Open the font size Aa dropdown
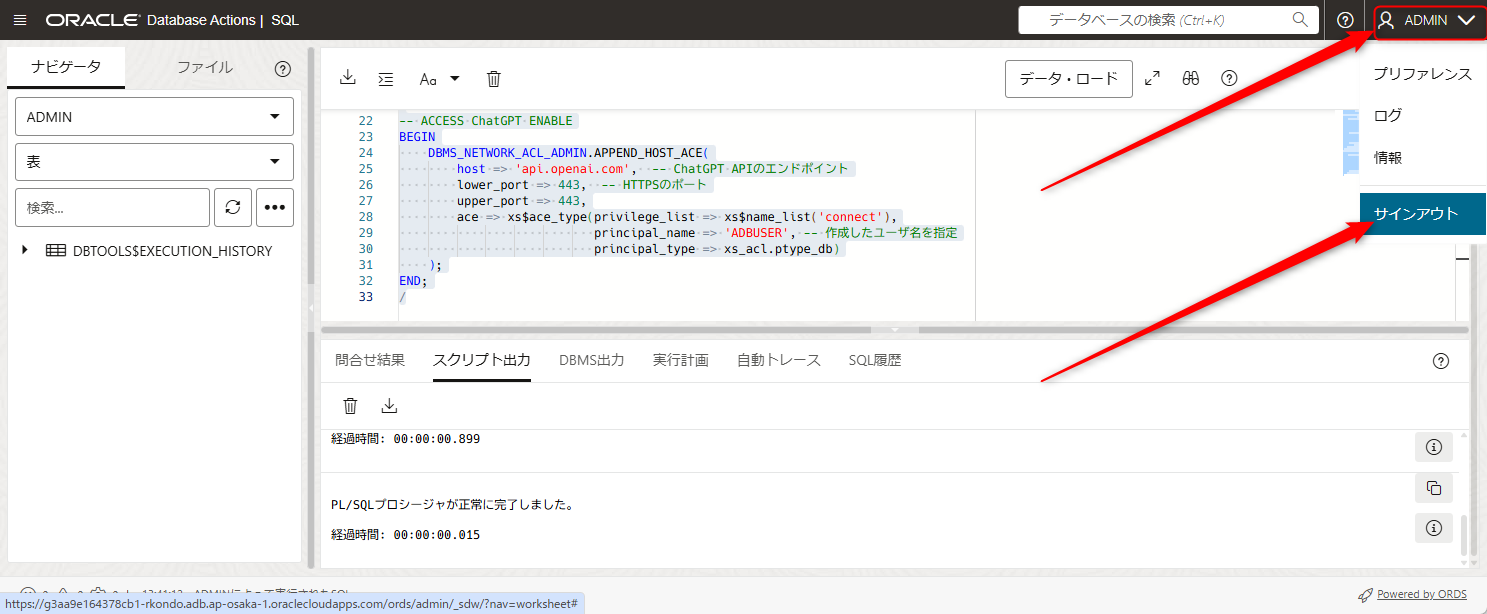The image size is (1487, 614). pyautogui.click(x=439, y=78)
